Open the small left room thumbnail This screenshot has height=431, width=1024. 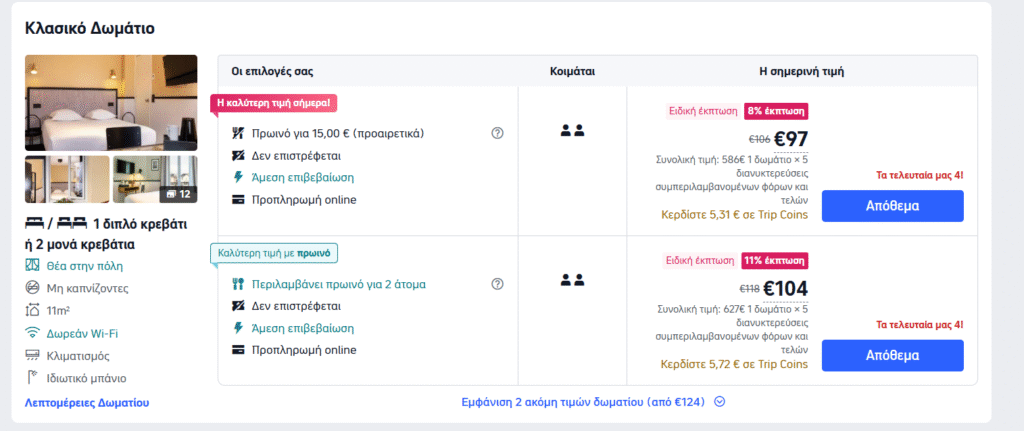click(67, 179)
